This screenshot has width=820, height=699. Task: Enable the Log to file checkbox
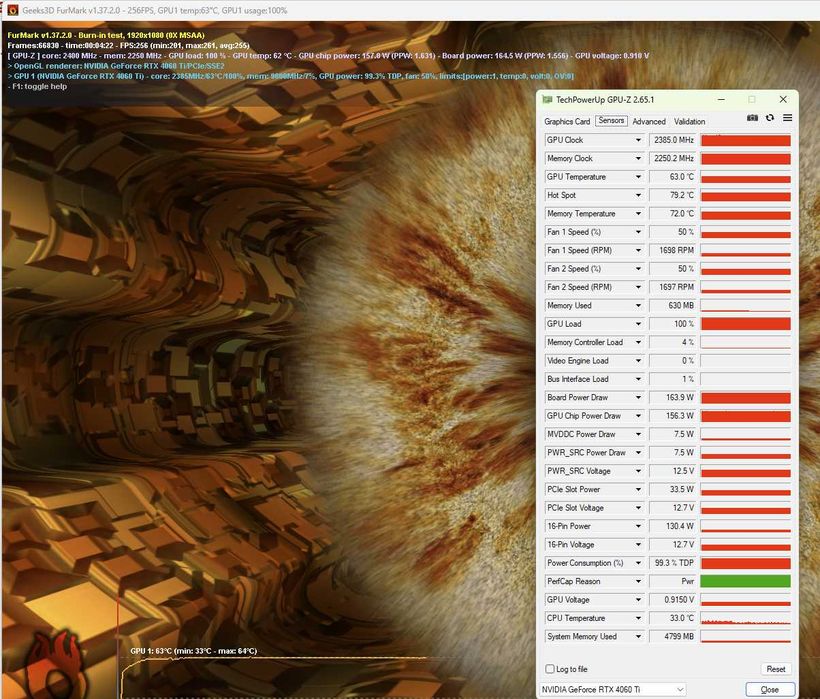pos(550,669)
